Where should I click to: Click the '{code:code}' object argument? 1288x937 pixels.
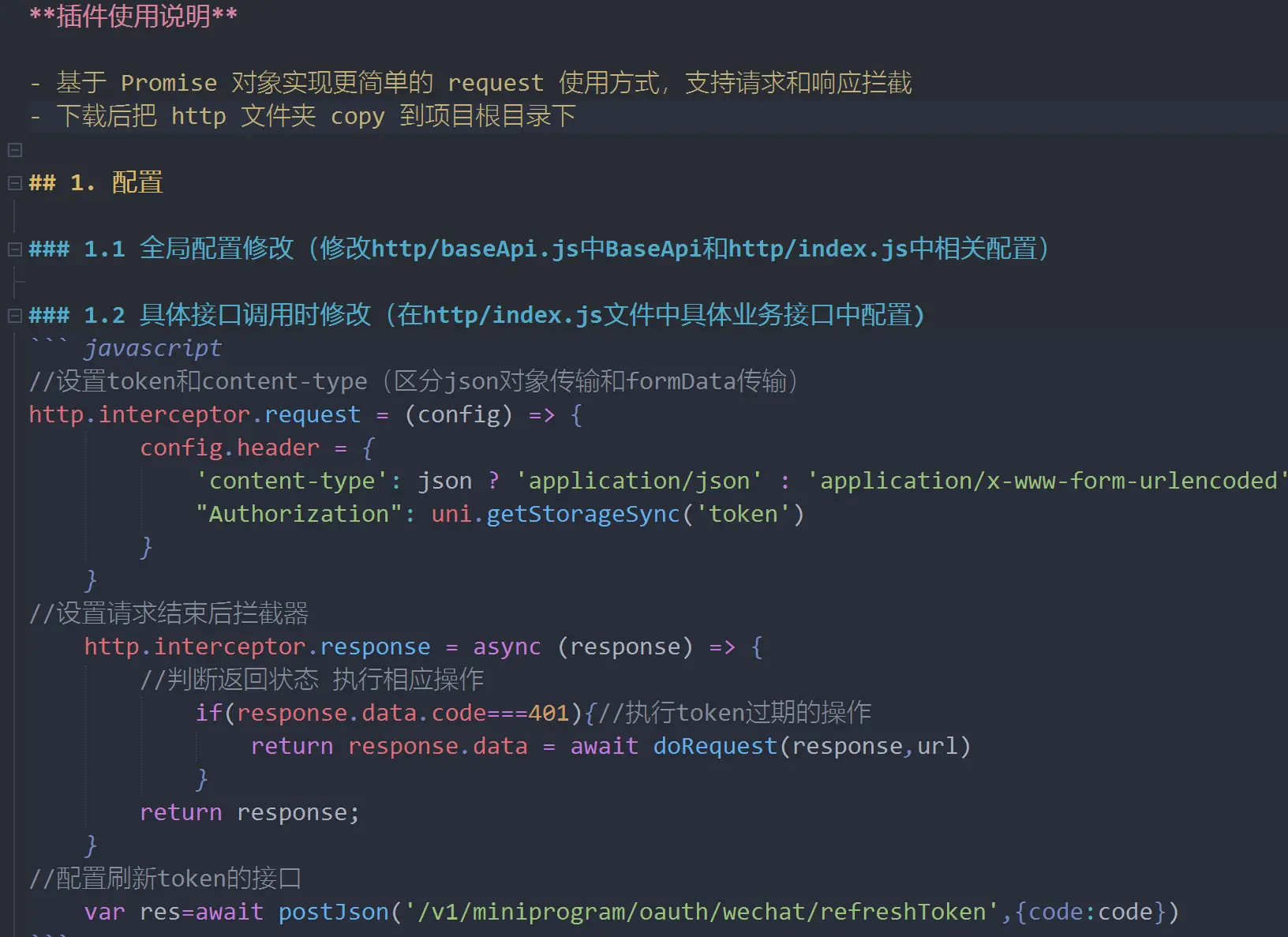point(1091,912)
